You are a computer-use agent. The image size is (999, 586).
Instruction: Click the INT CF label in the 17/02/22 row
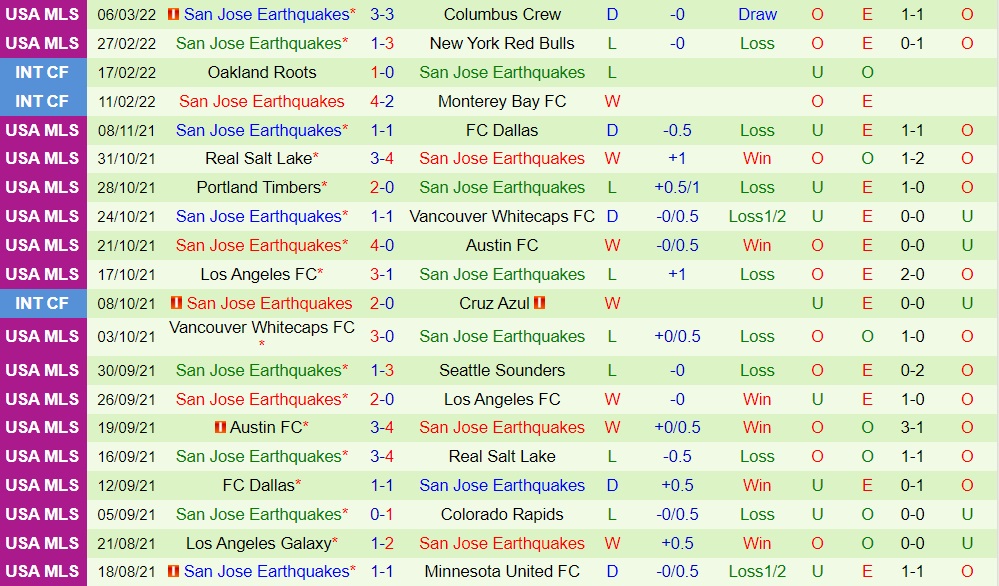(x=42, y=72)
